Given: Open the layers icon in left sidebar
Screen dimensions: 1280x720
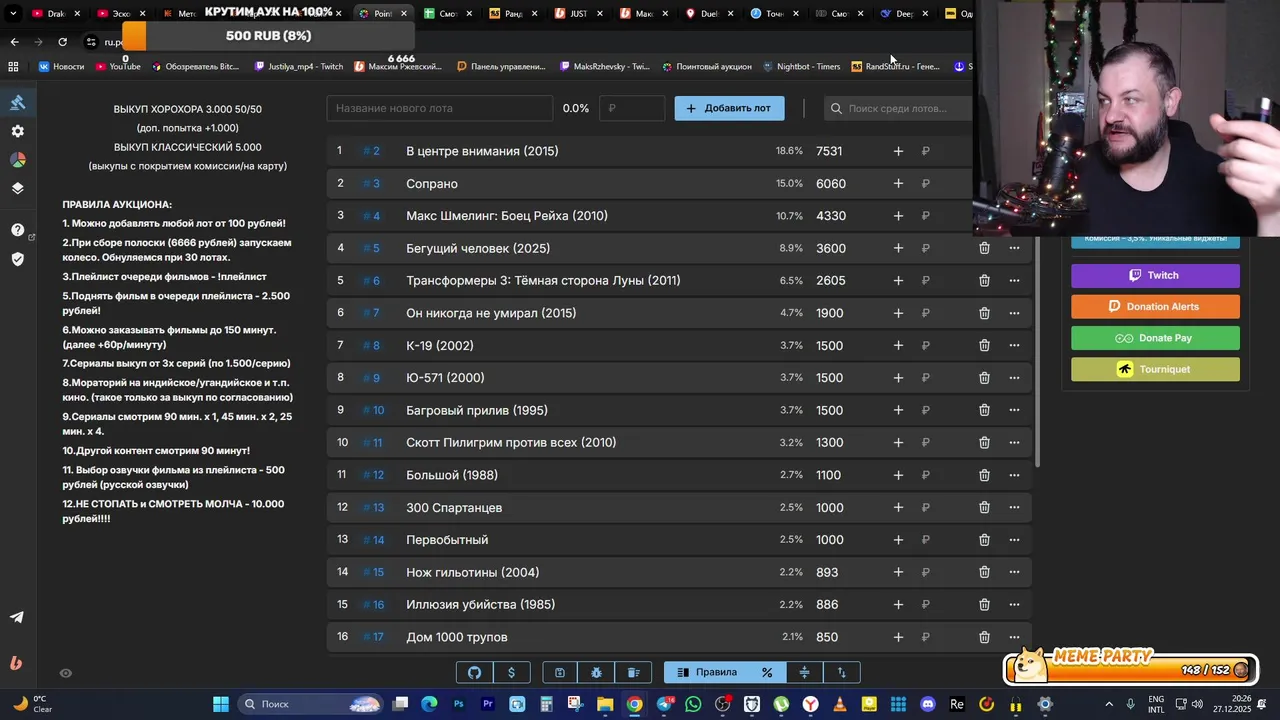Looking at the screenshot, I should click(x=17, y=188).
